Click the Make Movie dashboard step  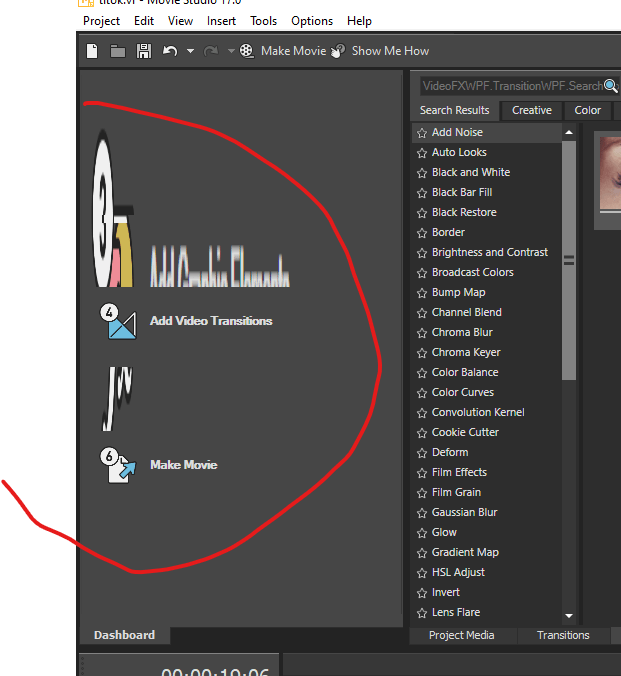[184, 465]
